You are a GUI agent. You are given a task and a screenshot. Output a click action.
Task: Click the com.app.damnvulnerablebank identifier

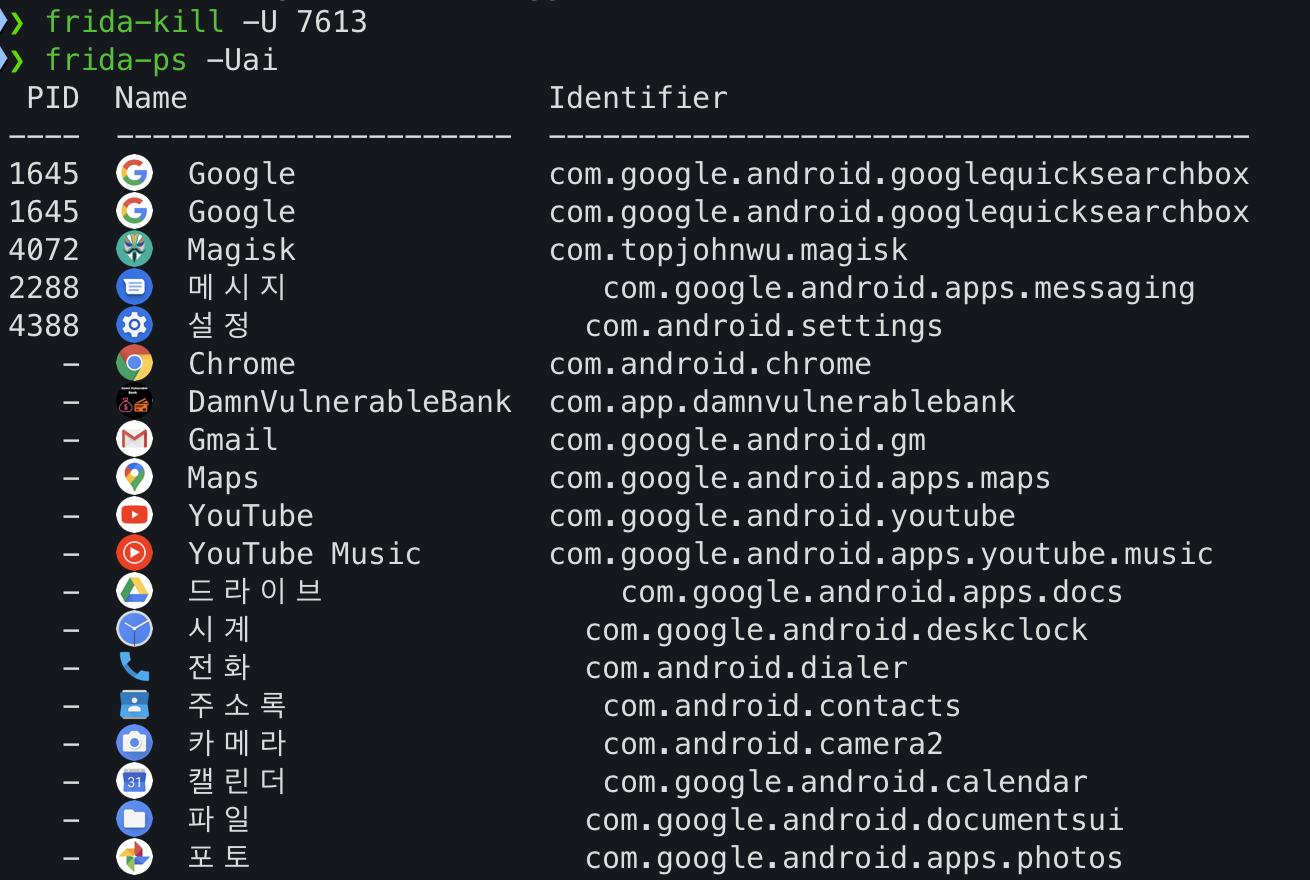point(782,402)
